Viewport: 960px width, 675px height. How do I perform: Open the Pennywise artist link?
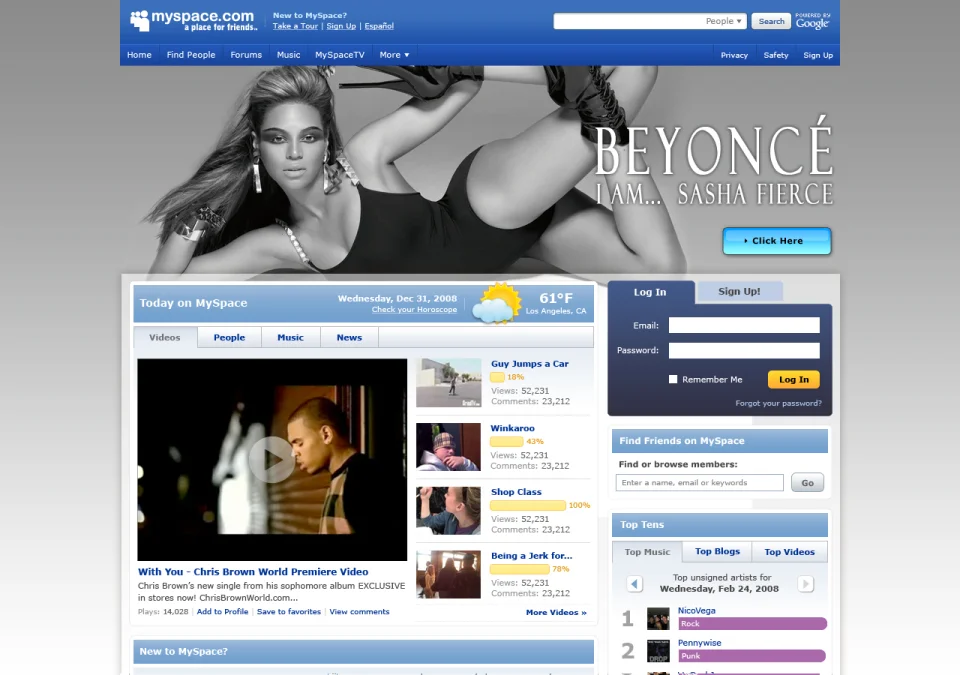pyautogui.click(x=699, y=643)
